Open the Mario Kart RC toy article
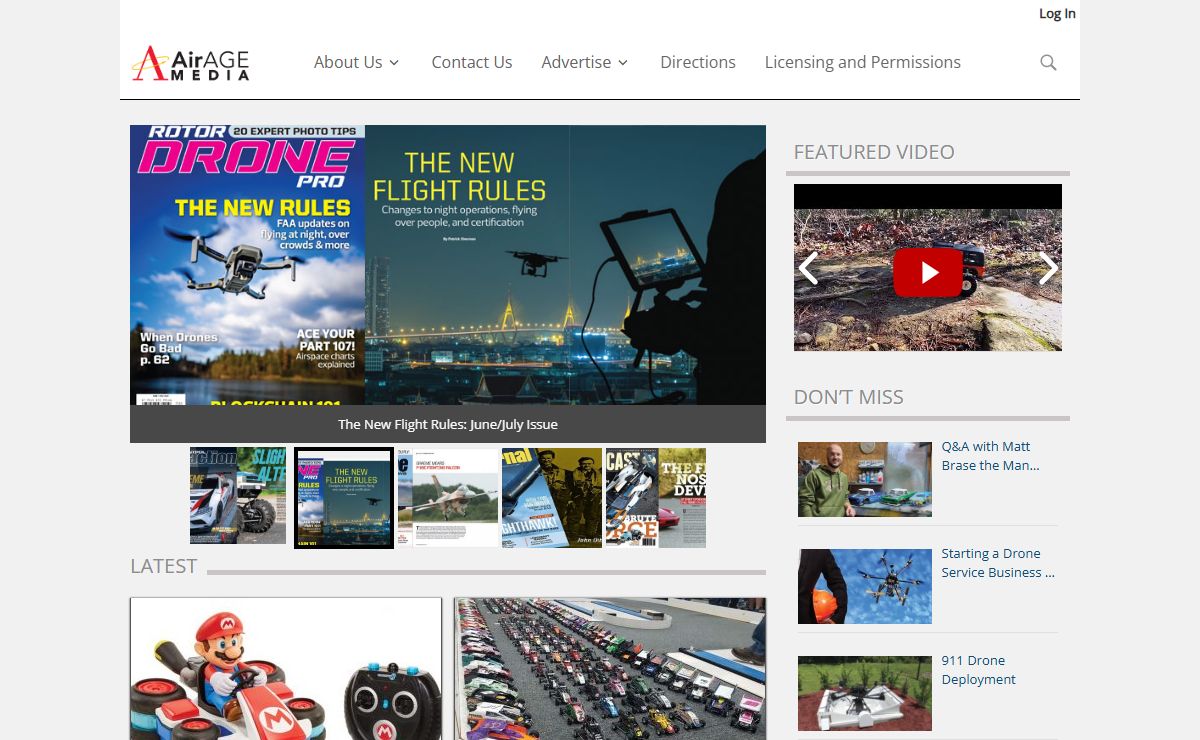 click(286, 669)
